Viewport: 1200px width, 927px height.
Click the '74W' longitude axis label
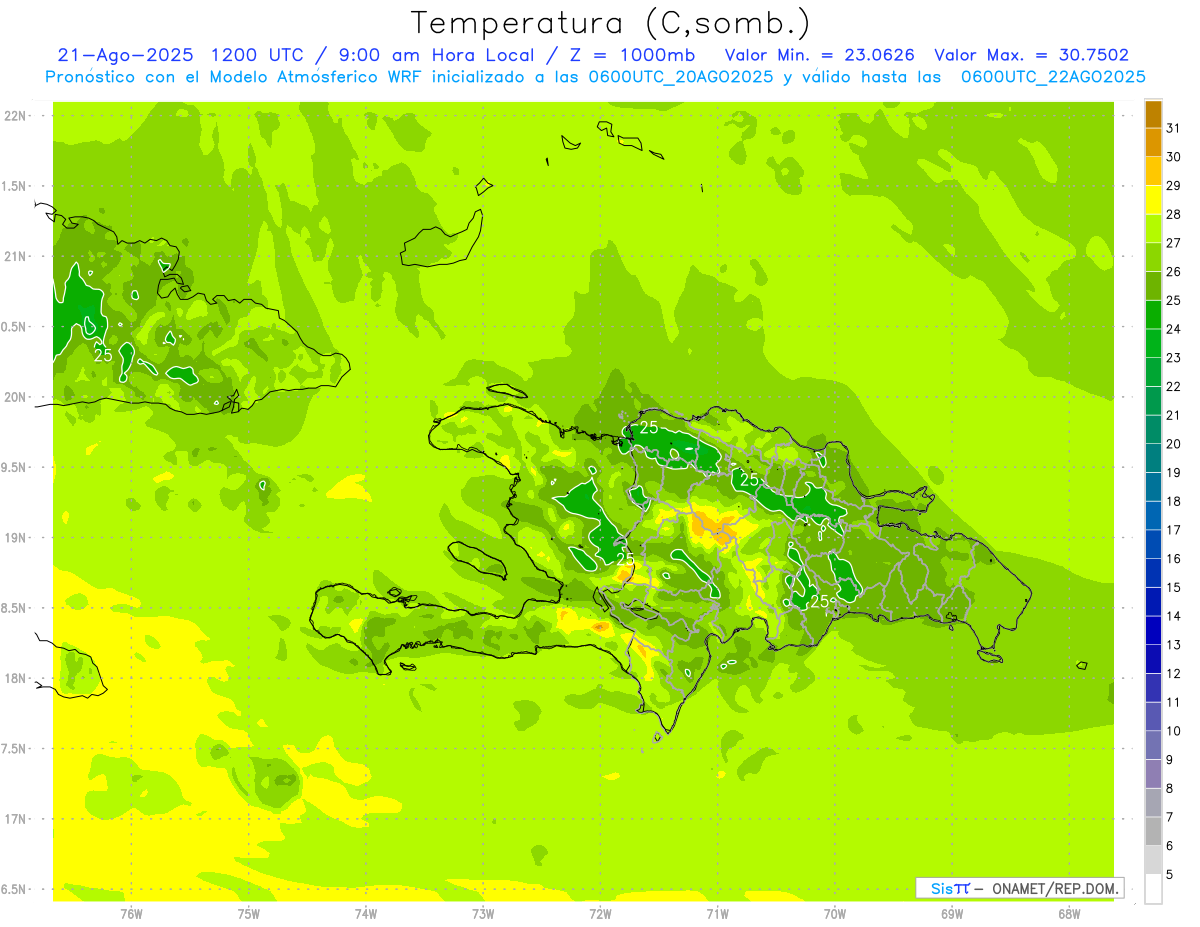[366, 913]
